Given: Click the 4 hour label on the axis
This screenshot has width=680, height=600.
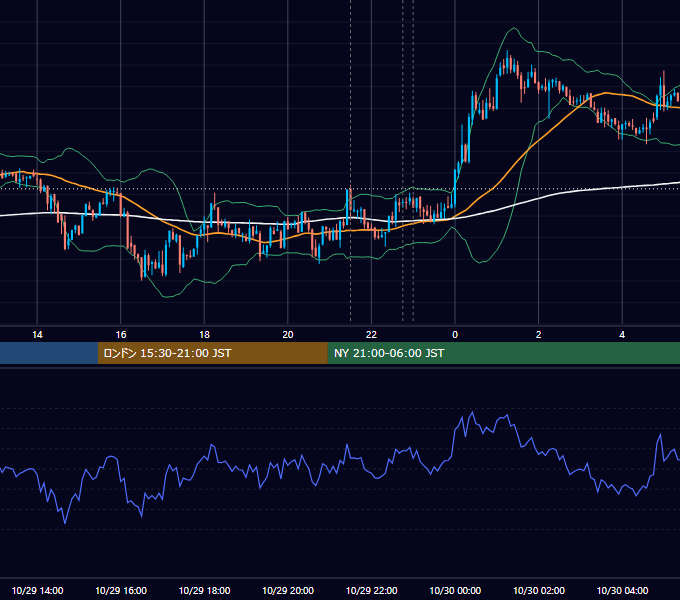Looking at the screenshot, I should [x=622, y=335].
